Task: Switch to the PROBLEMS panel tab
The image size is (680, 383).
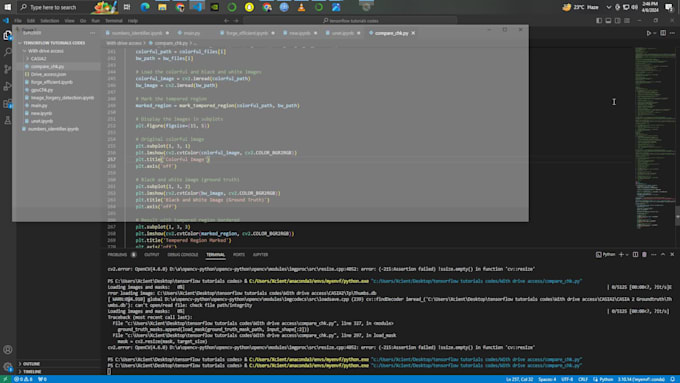Action: tap(117, 255)
